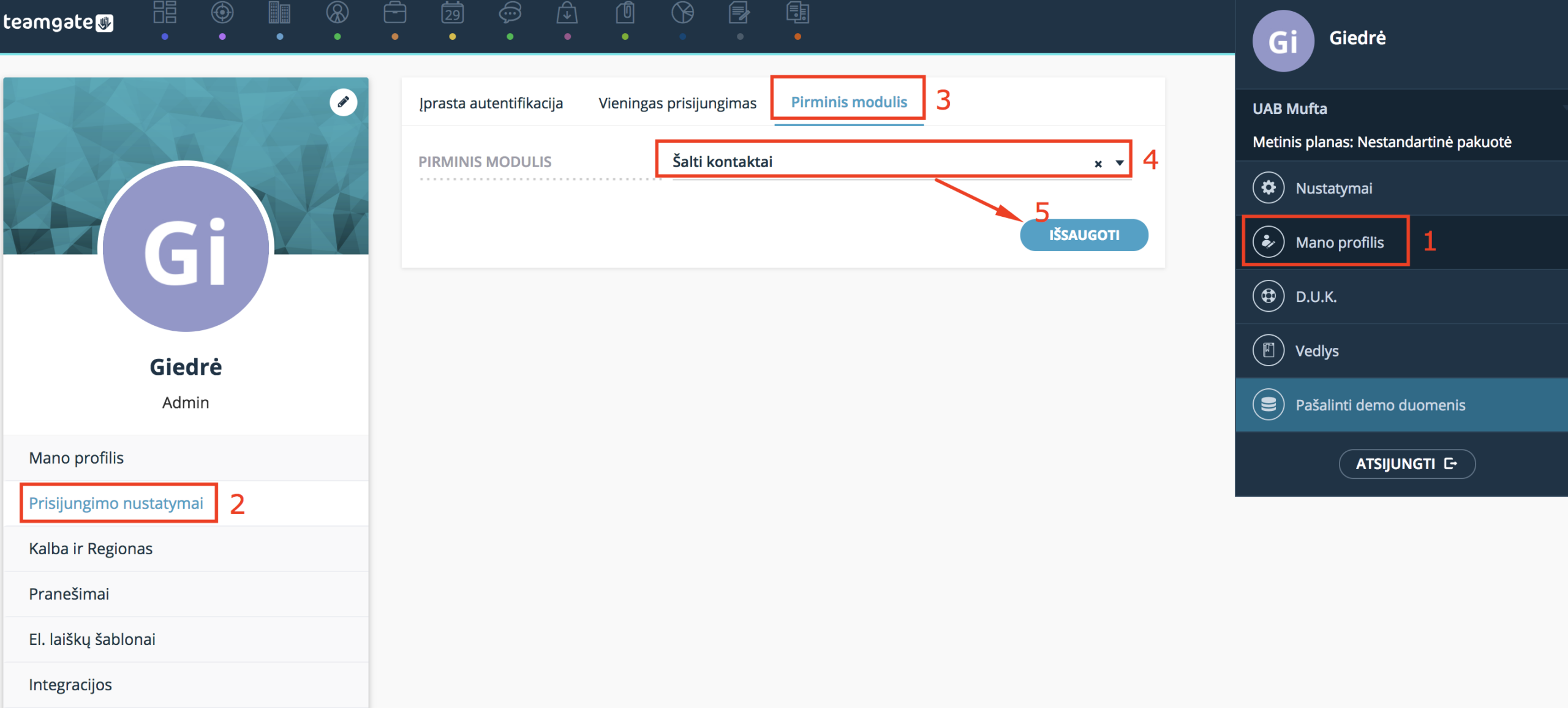
Task: Select Pašalinti demo duomenis option
Action: (x=1401, y=405)
